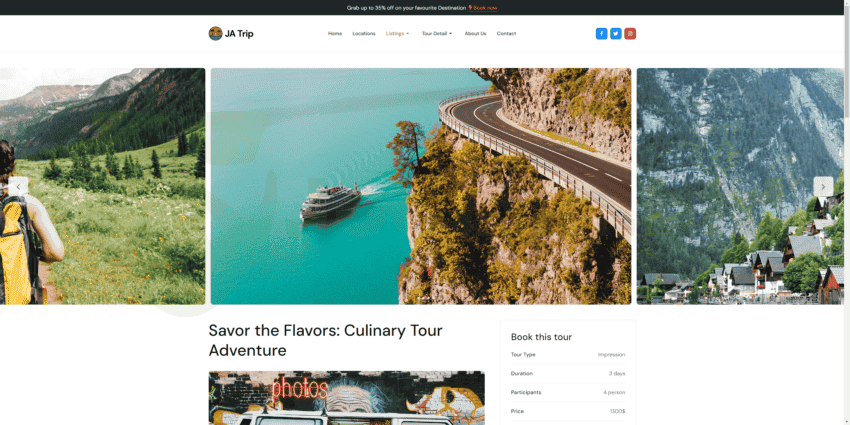Image resolution: width=850 pixels, height=425 pixels.
Task: Open the Locations menu item
Action: (364, 34)
